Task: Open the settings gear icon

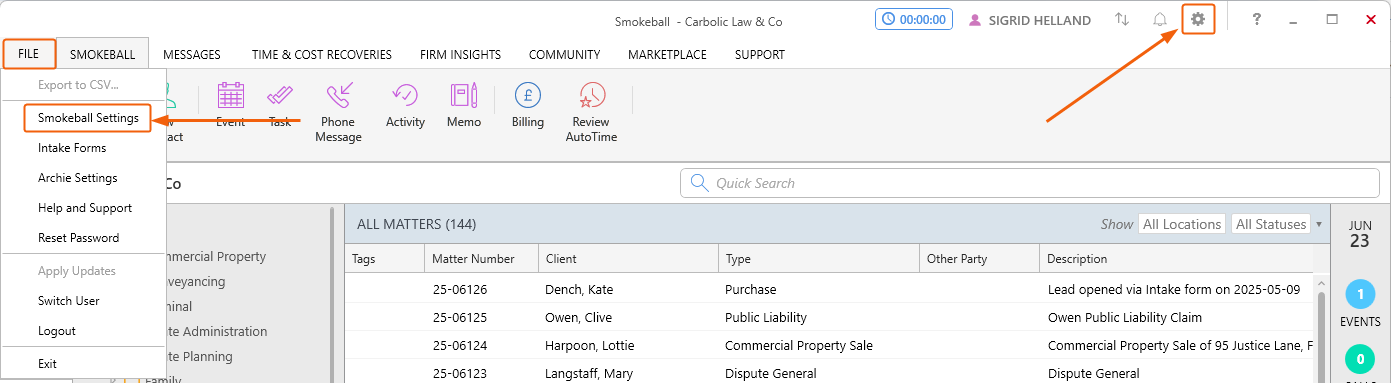Action: pos(1198,20)
